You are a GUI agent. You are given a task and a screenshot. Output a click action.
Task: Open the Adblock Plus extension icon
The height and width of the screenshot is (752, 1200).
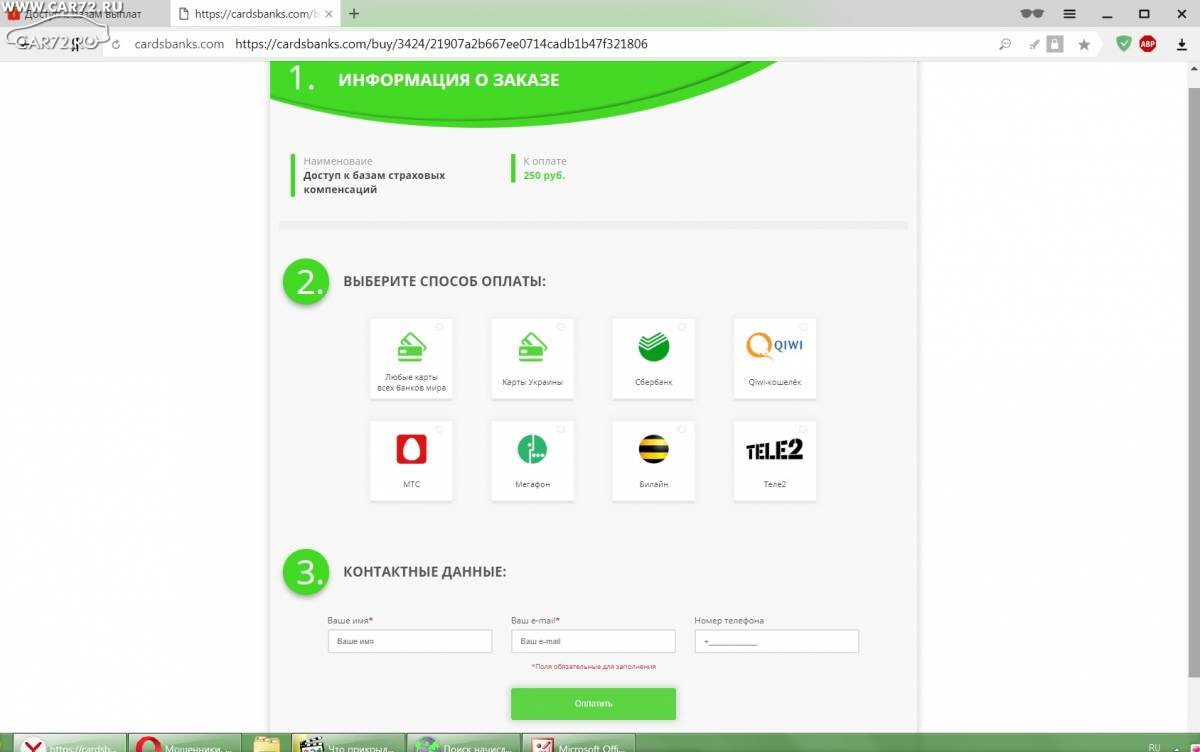click(x=1148, y=44)
